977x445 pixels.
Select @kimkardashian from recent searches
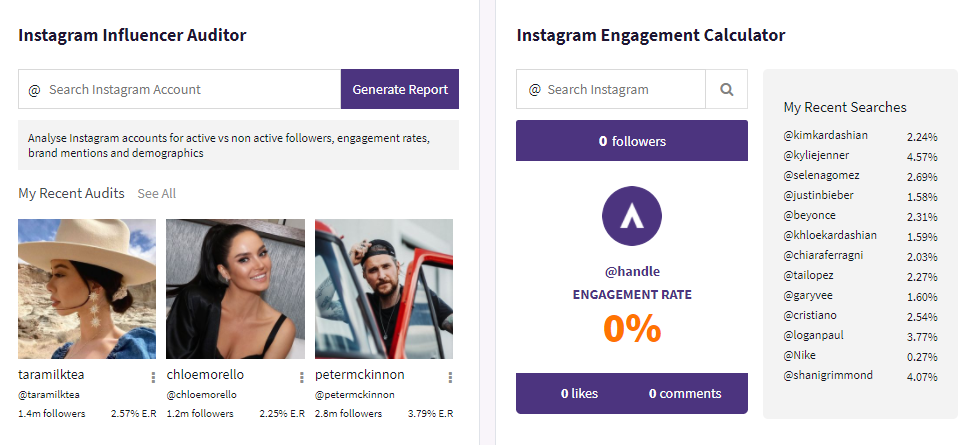[x=826, y=136]
